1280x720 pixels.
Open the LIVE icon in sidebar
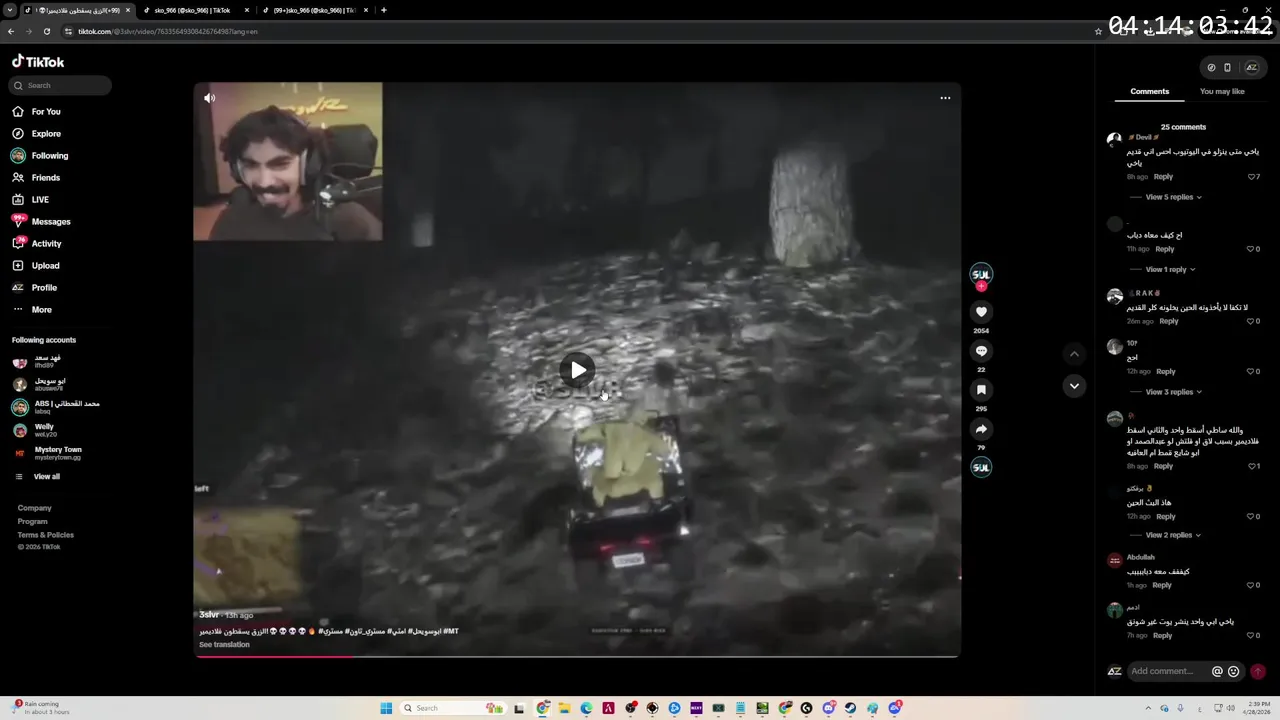[18, 199]
